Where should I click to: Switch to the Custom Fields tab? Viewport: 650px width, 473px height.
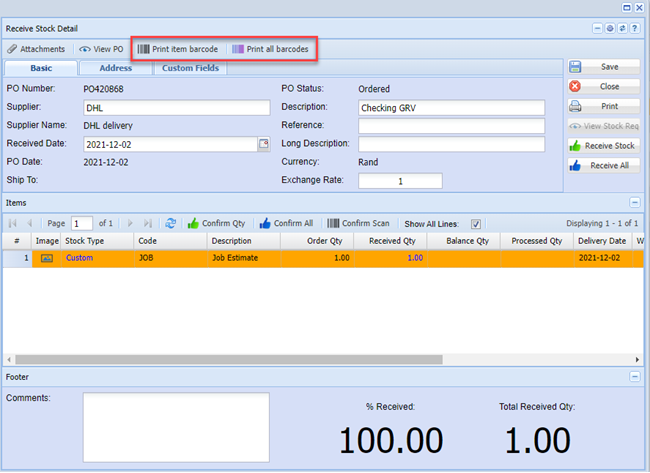(x=190, y=68)
